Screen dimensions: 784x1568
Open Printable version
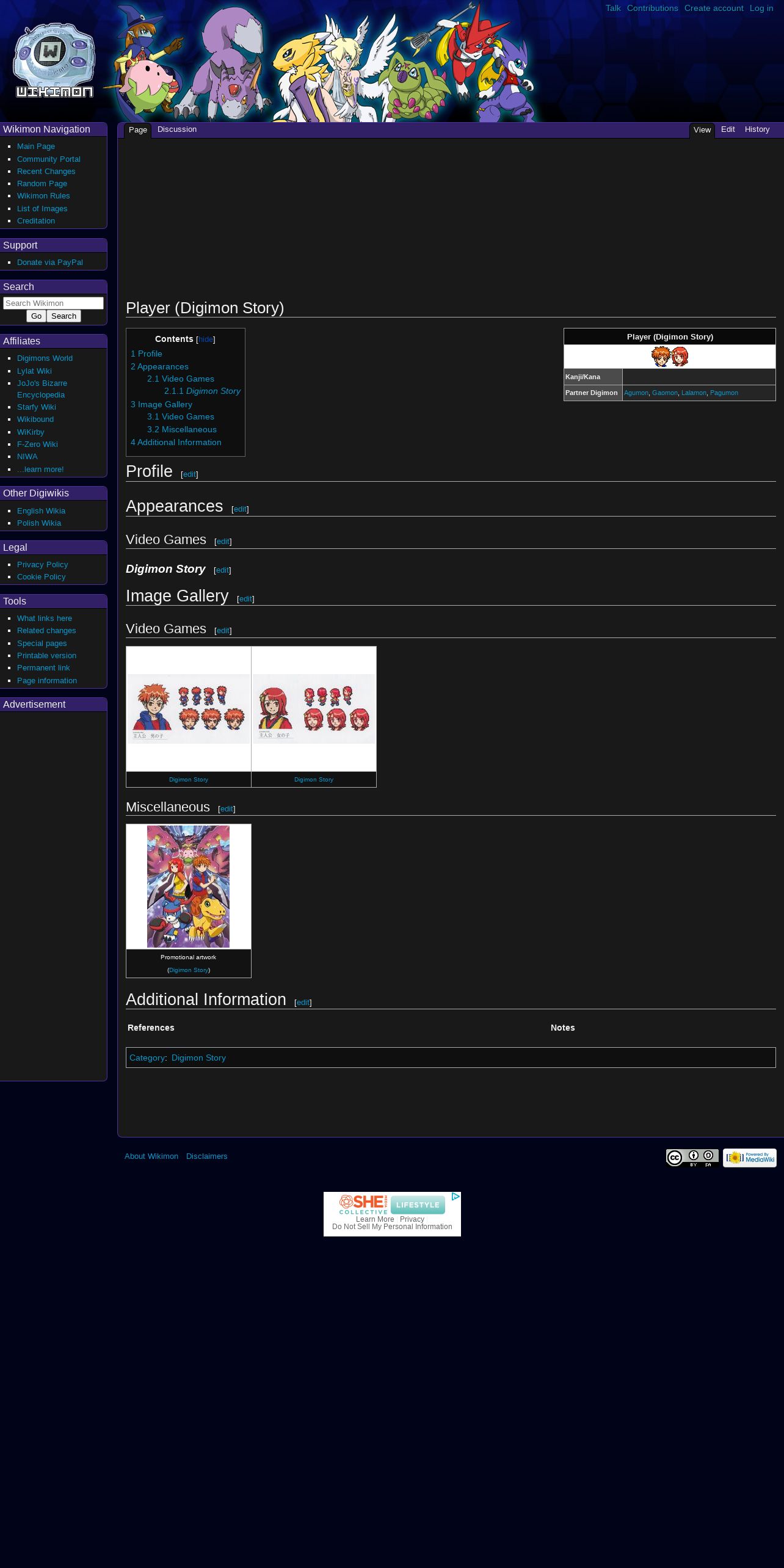pos(46,656)
